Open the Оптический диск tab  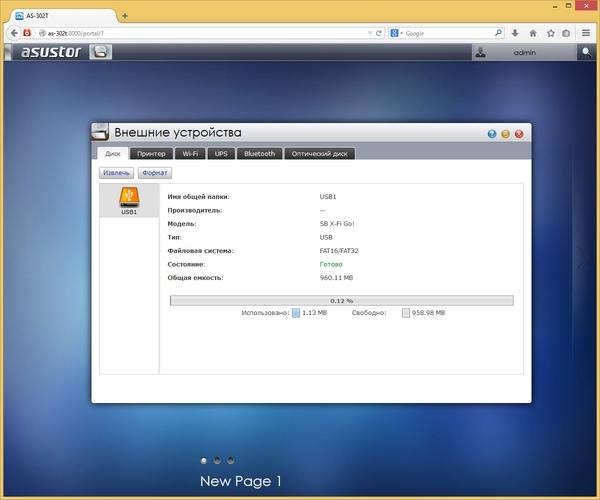[x=320, y=153]
